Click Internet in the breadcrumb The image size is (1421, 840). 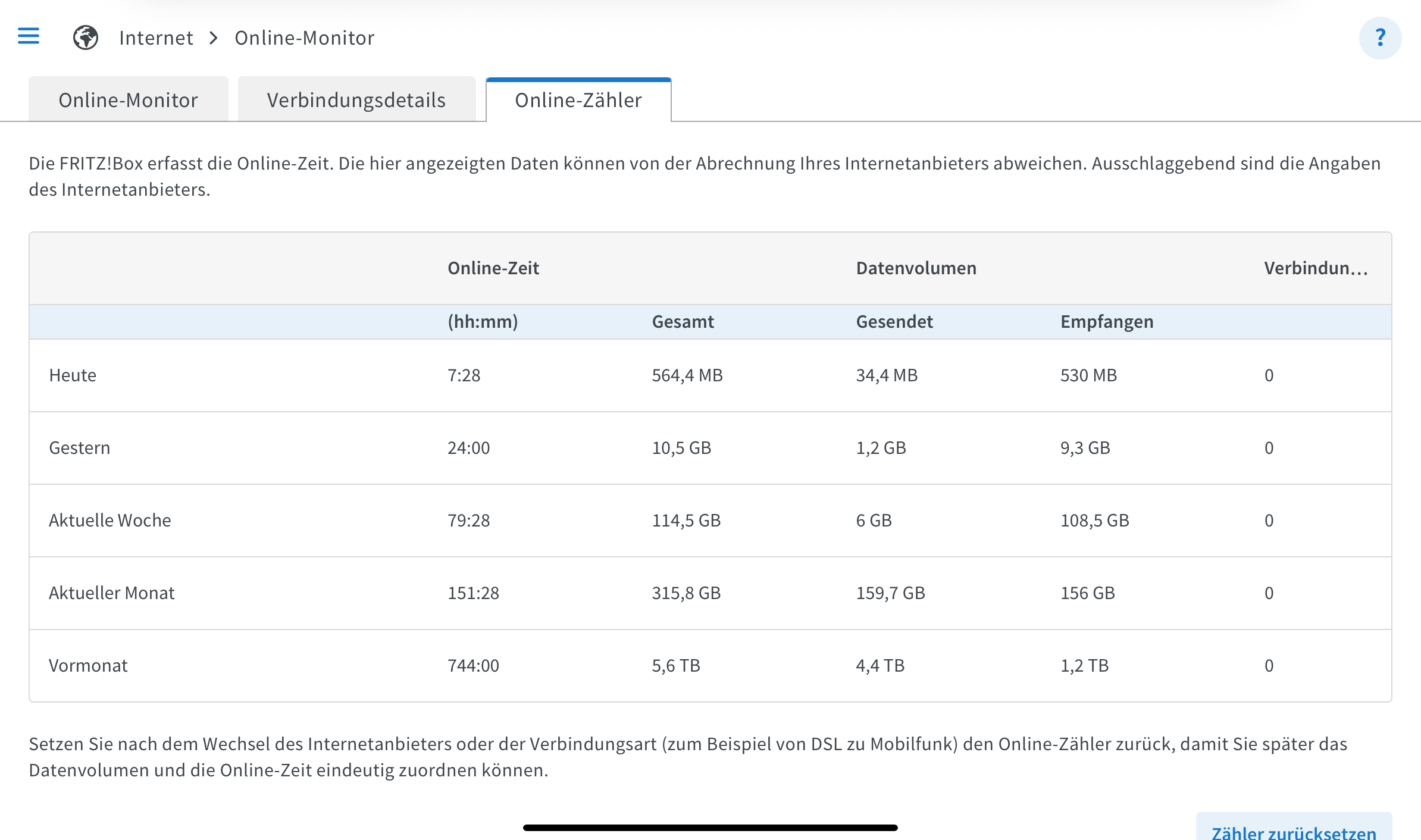156,38
